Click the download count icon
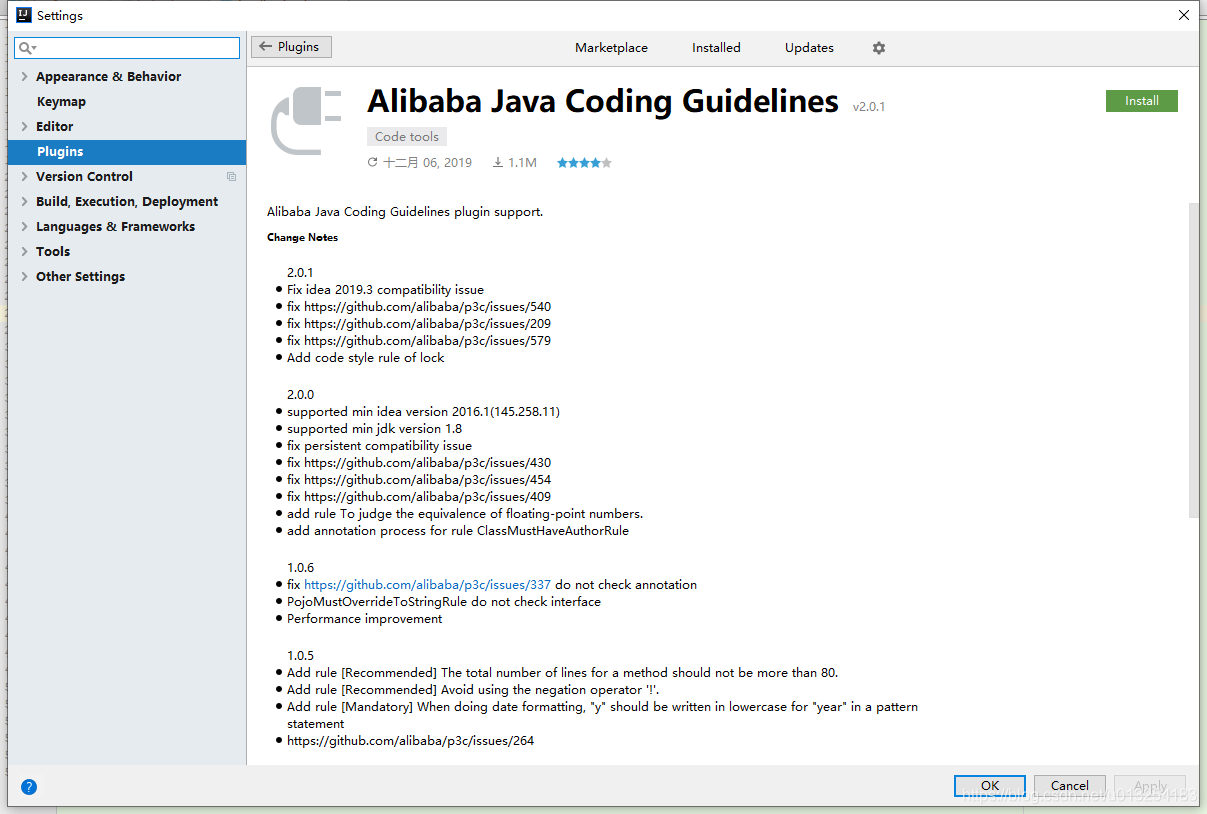Viewport: 1207px width, 814px height. [x=497, y=162]
